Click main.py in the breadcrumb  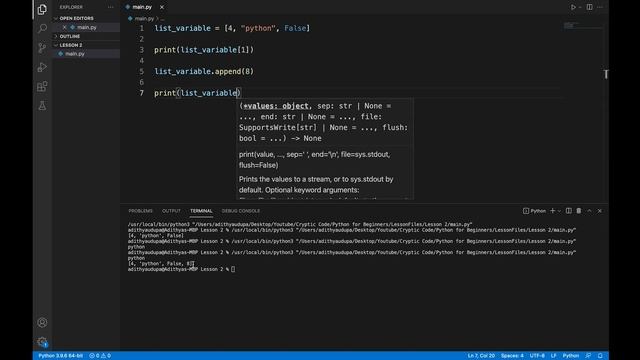click(x=144, y=19)
